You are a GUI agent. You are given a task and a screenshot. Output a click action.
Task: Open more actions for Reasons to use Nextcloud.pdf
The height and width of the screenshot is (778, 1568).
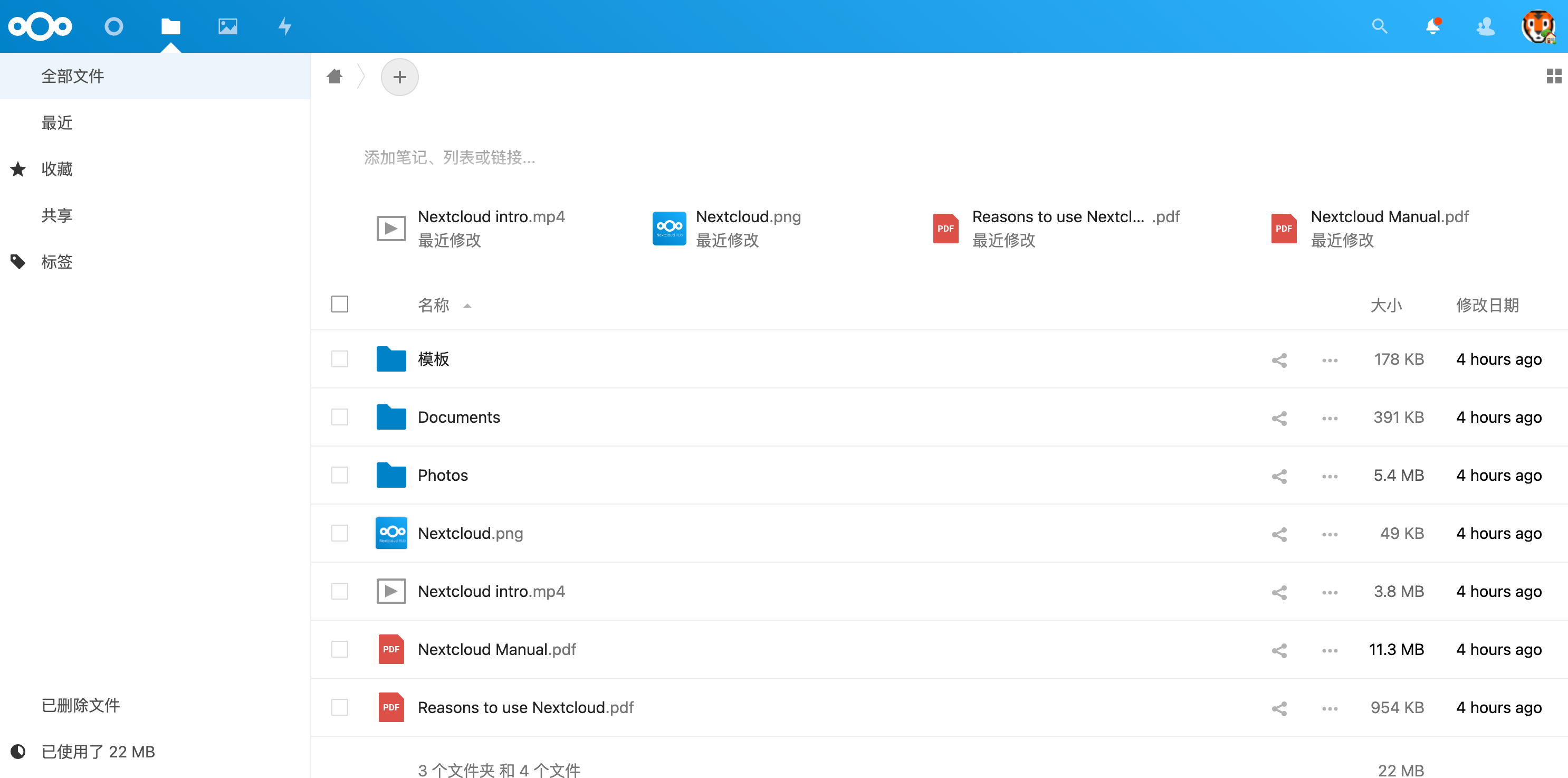[1330, 708]
